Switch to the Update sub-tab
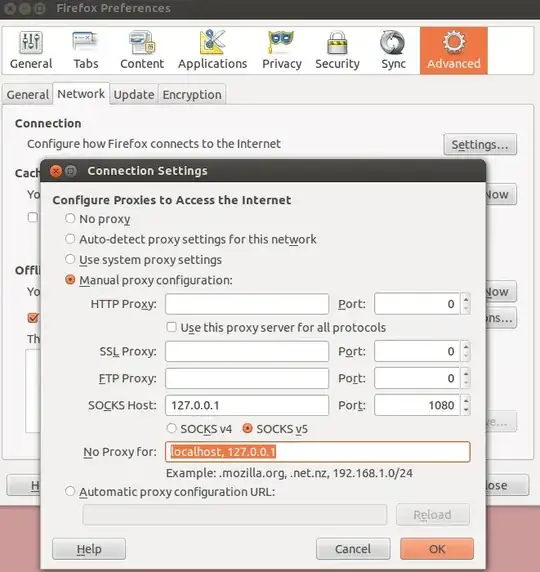This screenshot has height=572, width=540. click(x=134, y=94)
